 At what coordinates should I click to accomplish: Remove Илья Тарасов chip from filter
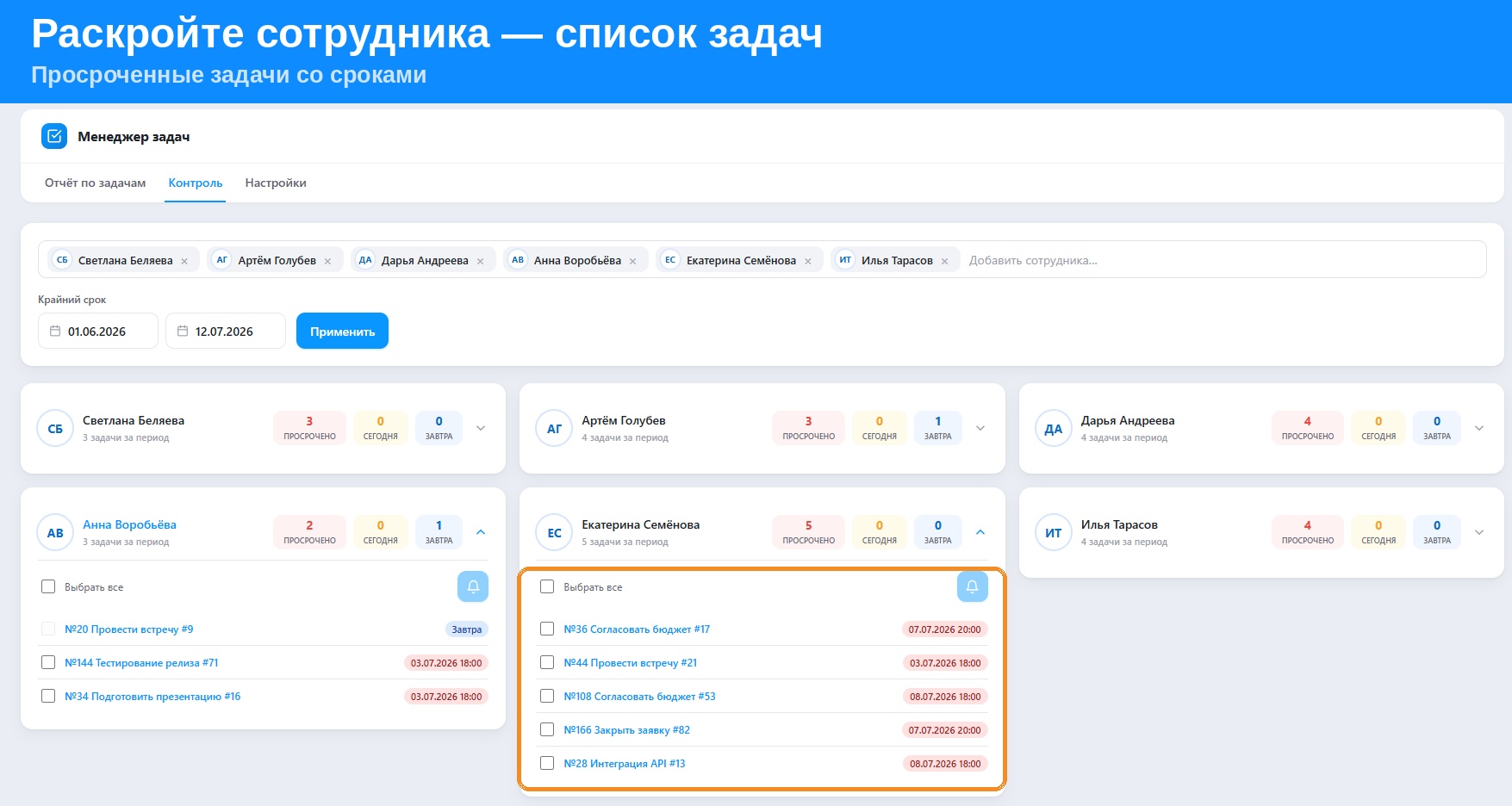[944, 261]
